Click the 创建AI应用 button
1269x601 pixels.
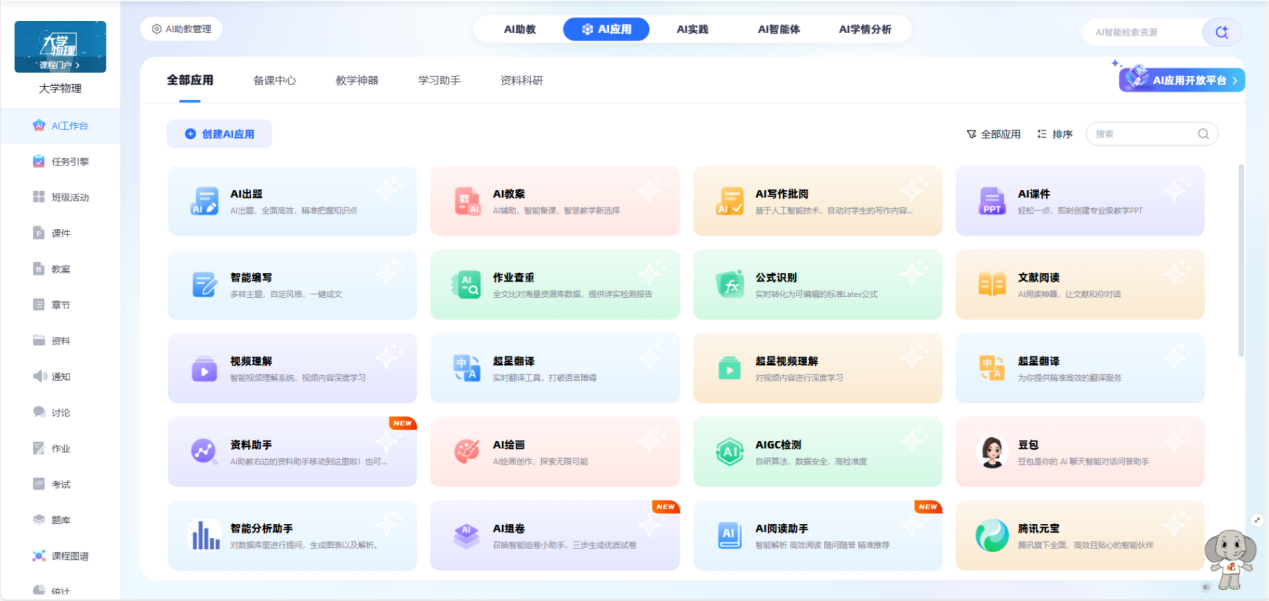tap(219, 134)
